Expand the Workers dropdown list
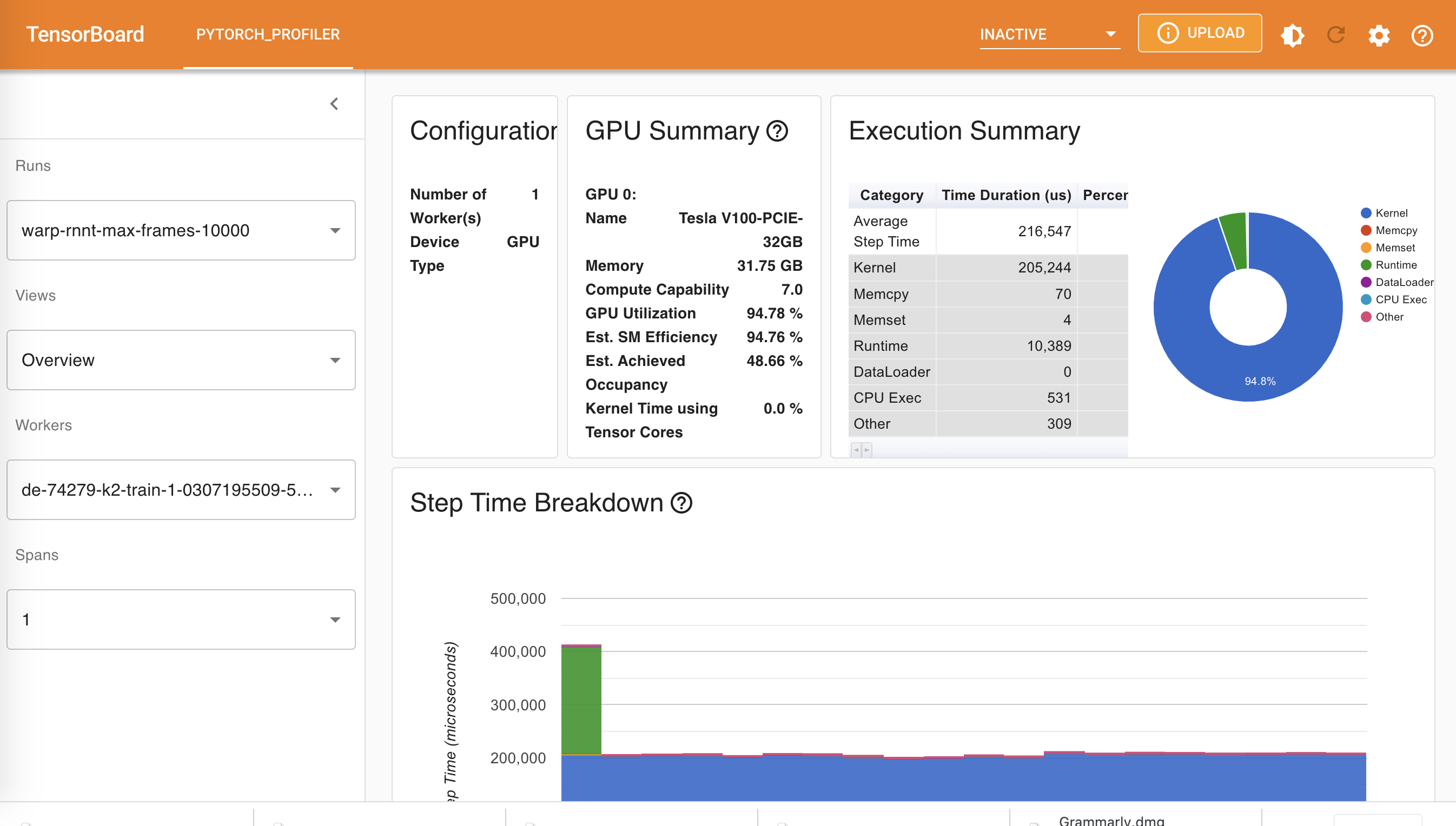Viewport: 1456px width, 826px height. pos(181,490)
